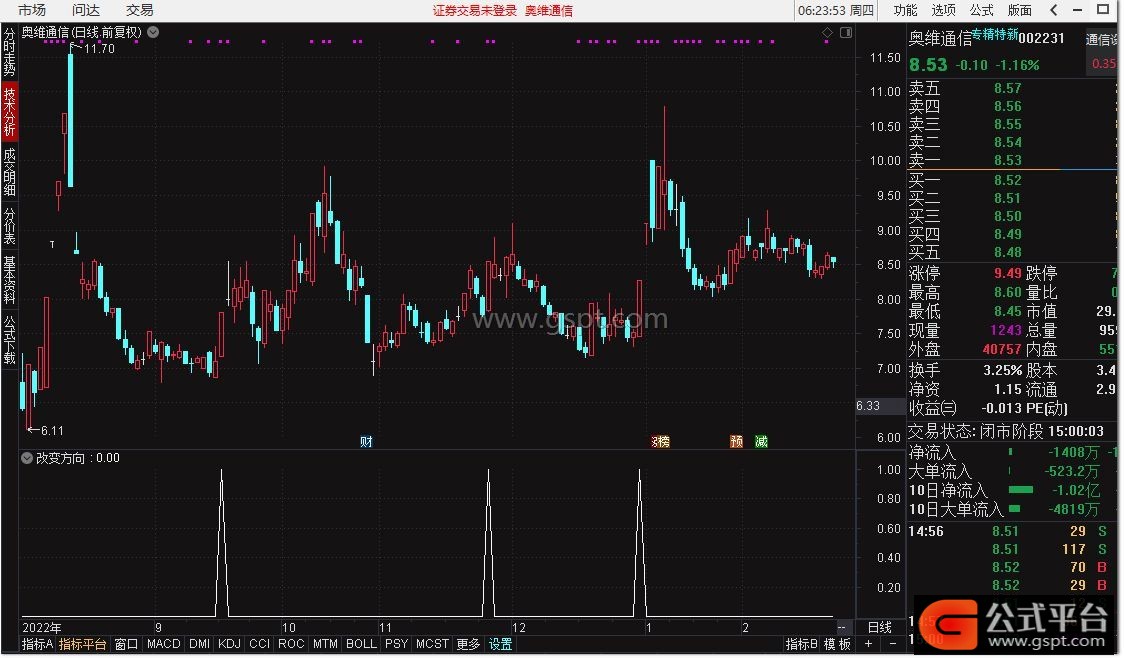Screen dimensions: 1124x658
Task: Click the minus zoom-out button at bottom
Action: tap(893, 644)
